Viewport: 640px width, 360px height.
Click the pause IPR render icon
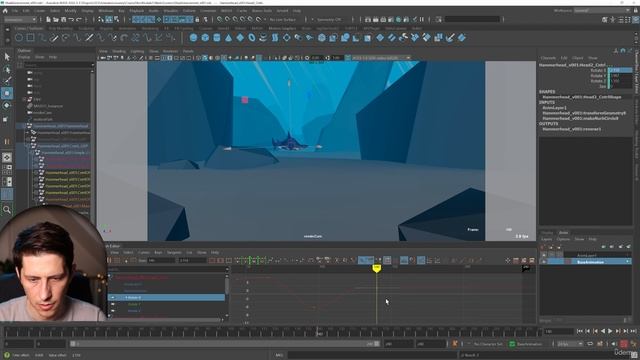coord(422,19)
